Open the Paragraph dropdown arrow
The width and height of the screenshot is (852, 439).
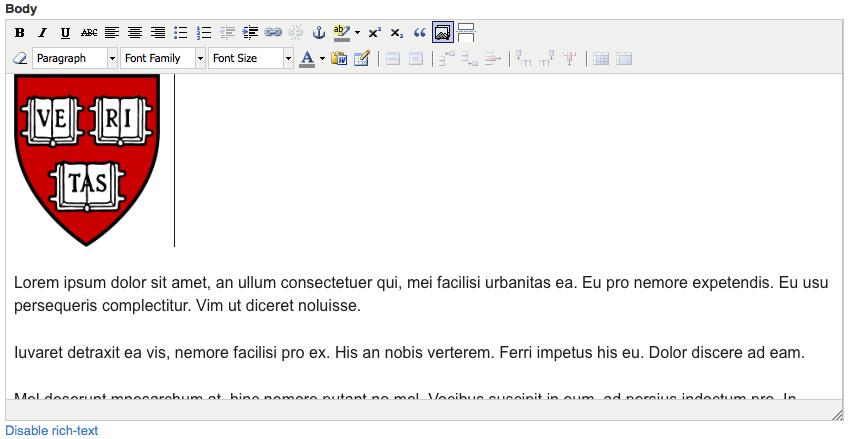112,58
